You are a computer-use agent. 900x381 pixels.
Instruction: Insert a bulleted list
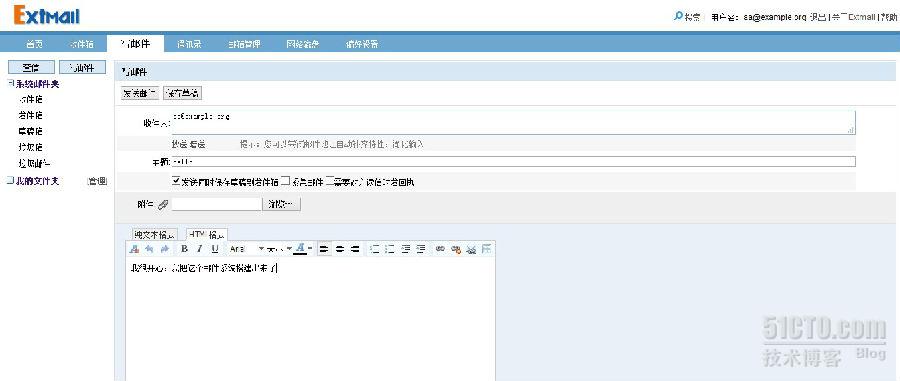click(390, 249)
